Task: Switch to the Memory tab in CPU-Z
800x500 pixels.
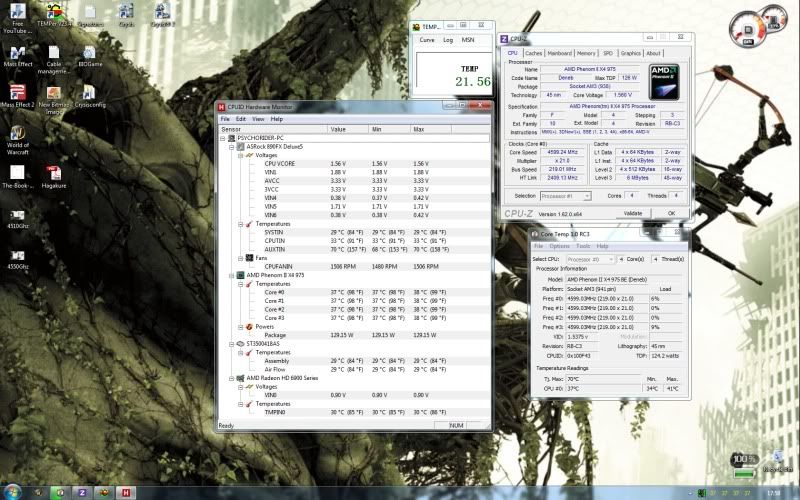Action: pos(586,53)
